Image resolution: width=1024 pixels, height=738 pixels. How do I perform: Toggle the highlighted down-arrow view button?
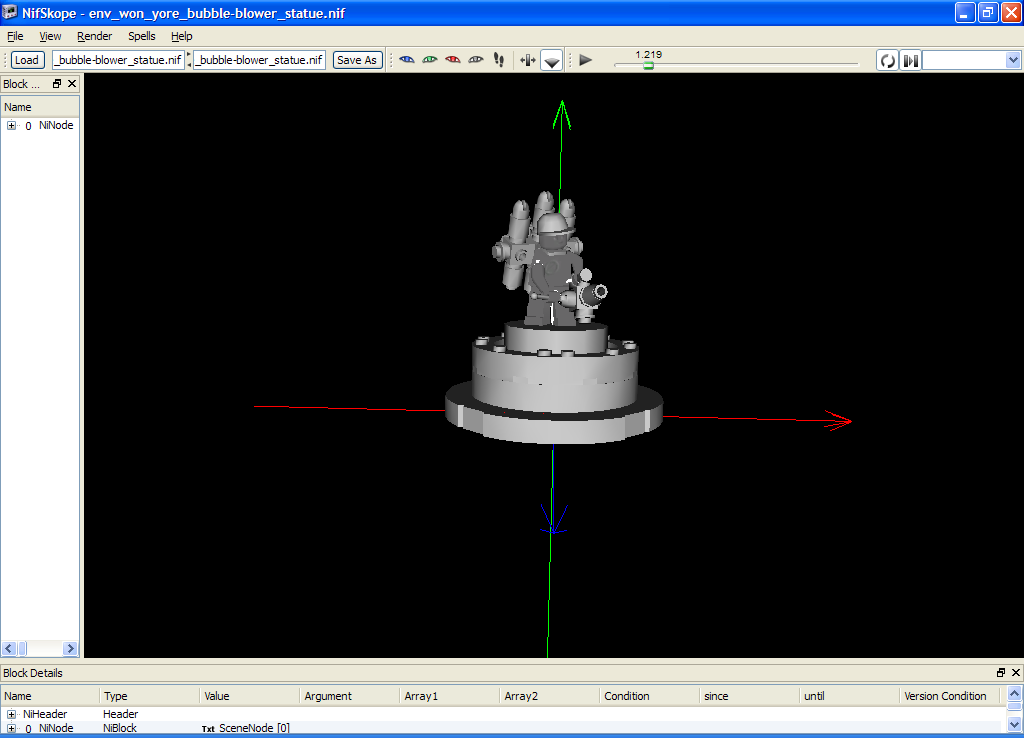(551, 60)
